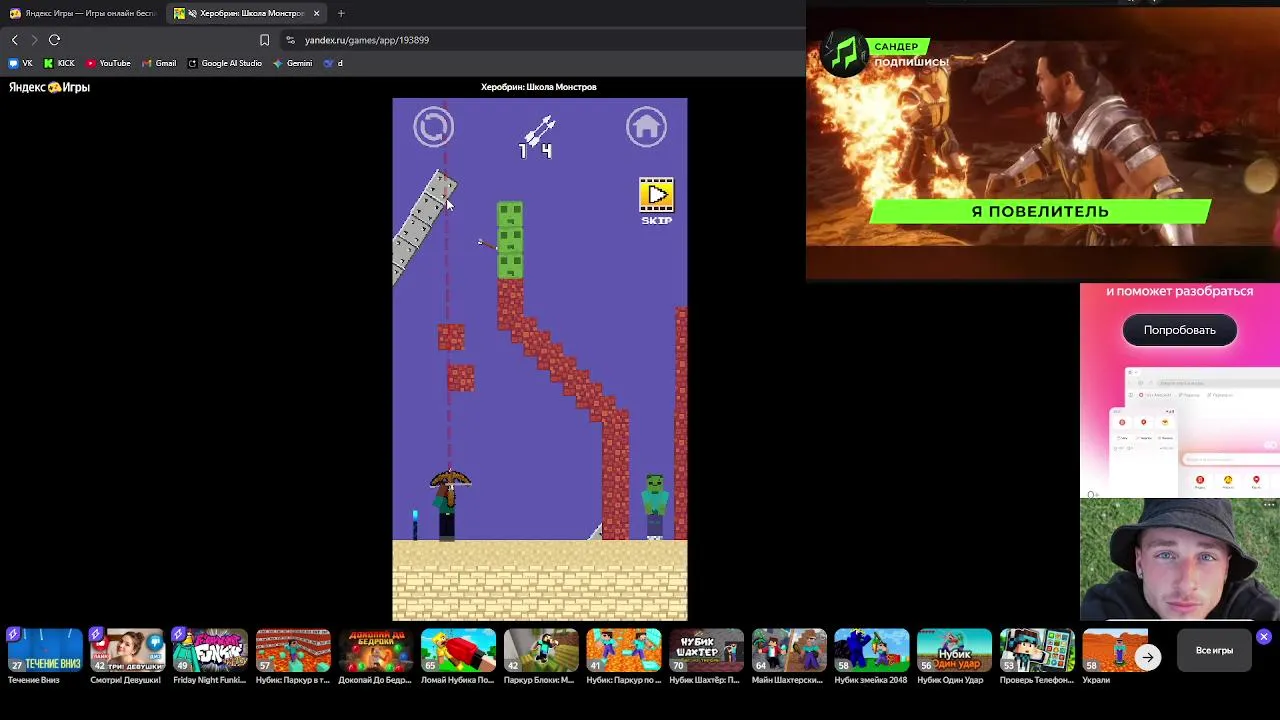The height and width of the screenshot is (720, 1280).
Task: Open Нубик: Паркур по... game thumbnail
Action: click(x=624, y=651)
